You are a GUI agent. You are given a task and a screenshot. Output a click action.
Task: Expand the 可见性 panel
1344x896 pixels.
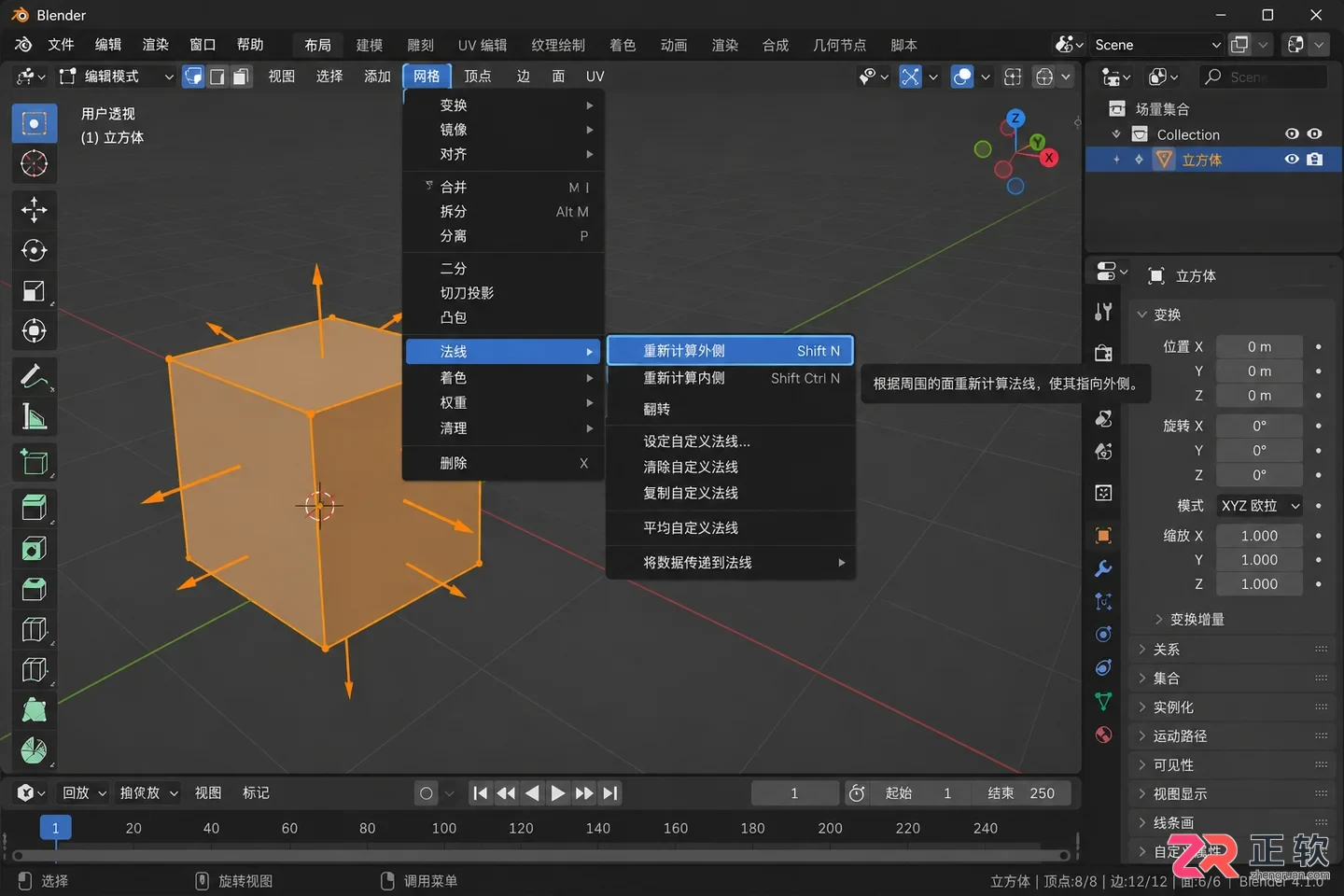(1233, 765)
